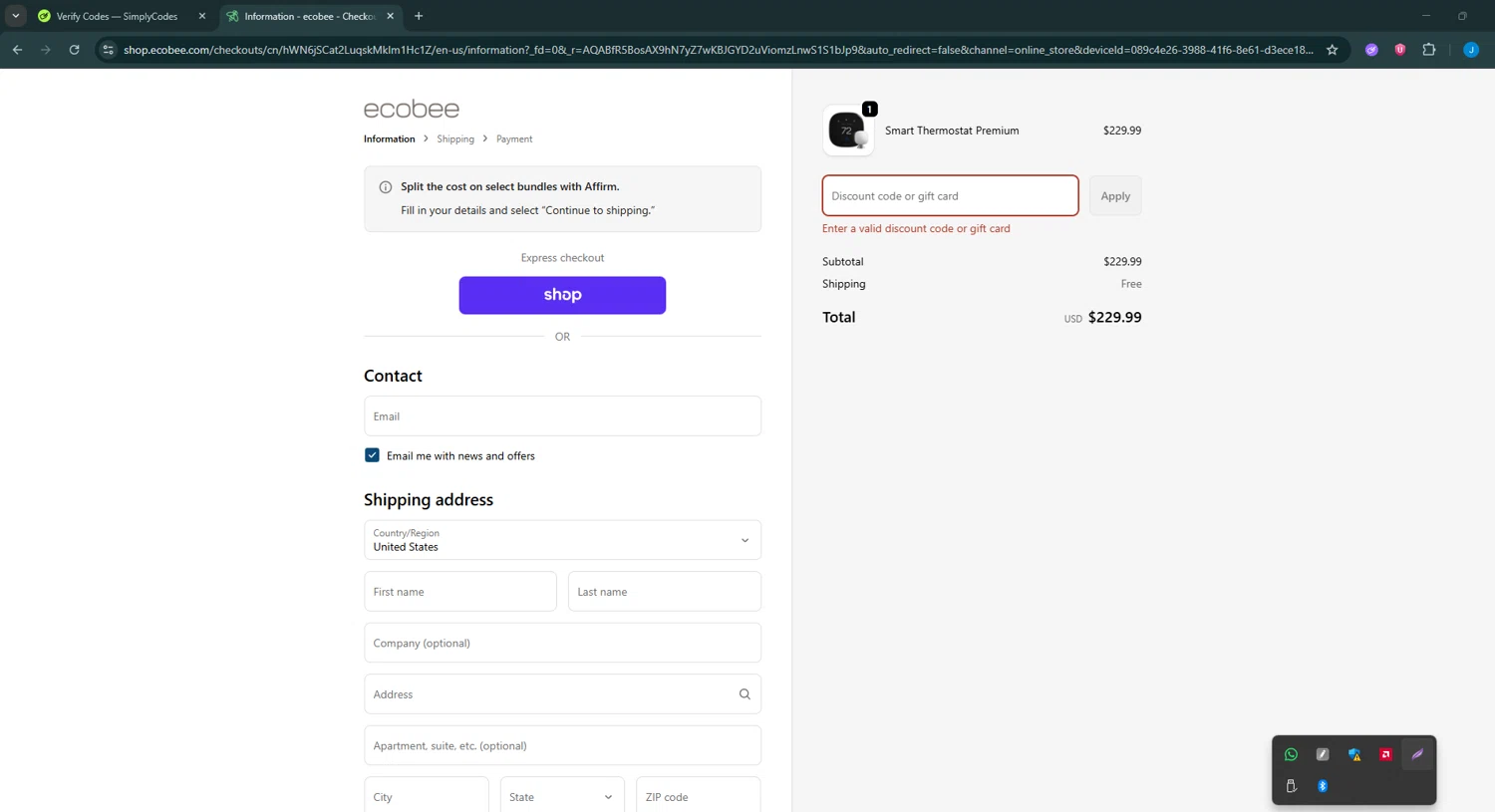Image resolution: width=1495 pixels, height=812 pixels.
Task: Go to the Payment breadcrumb step
Action: [514, 138]
